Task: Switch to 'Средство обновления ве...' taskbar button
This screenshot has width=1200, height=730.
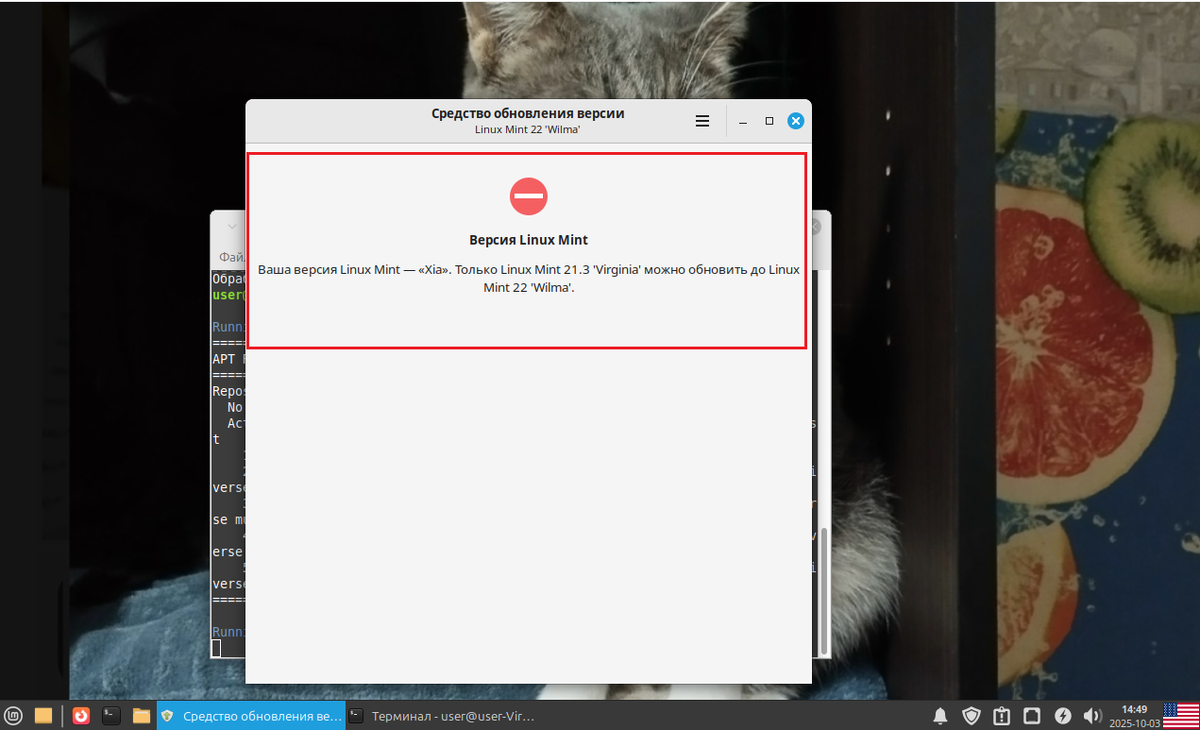Action: tap(251, 715)
